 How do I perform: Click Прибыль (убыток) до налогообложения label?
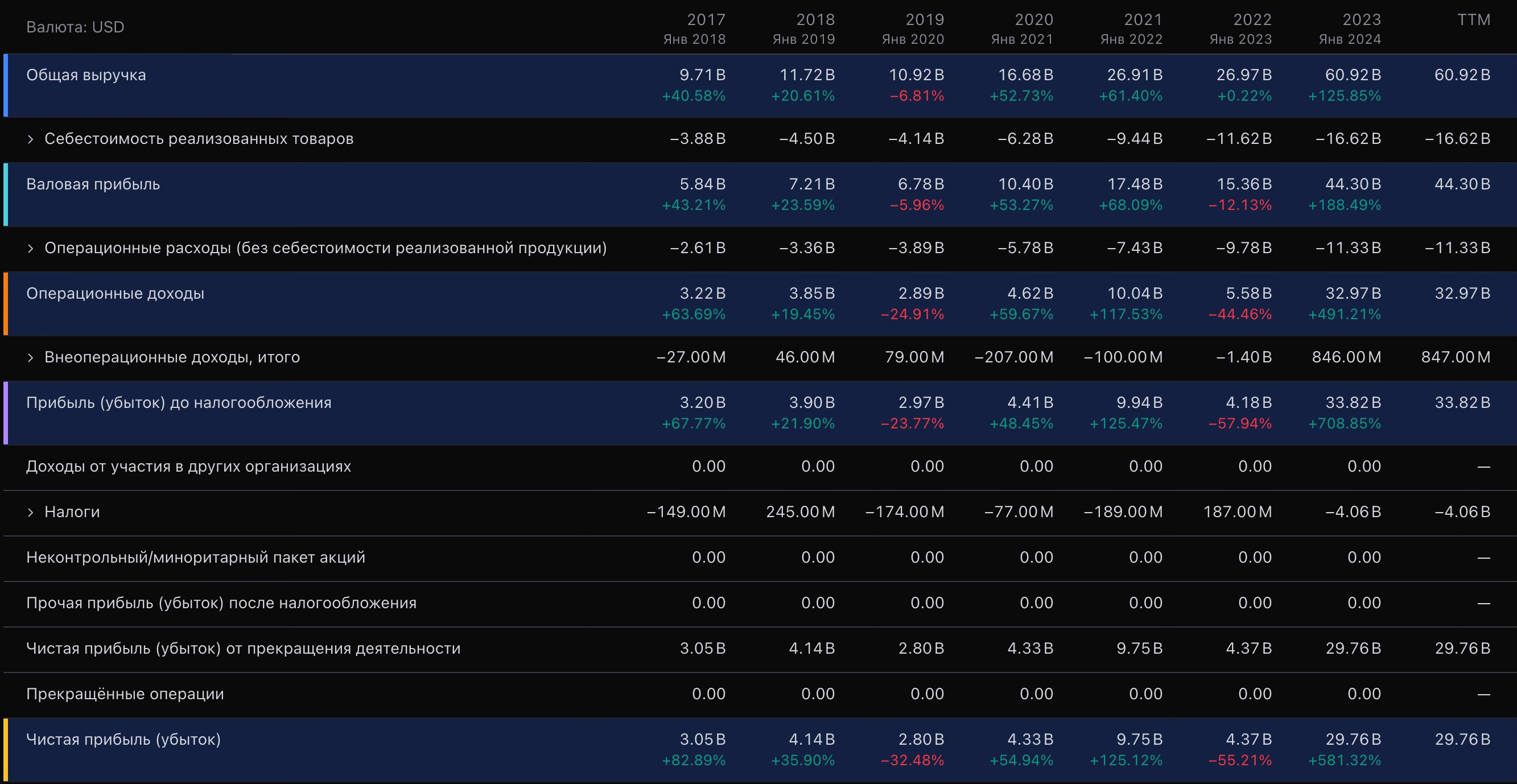pyautogui.click(x=179, y=403)
